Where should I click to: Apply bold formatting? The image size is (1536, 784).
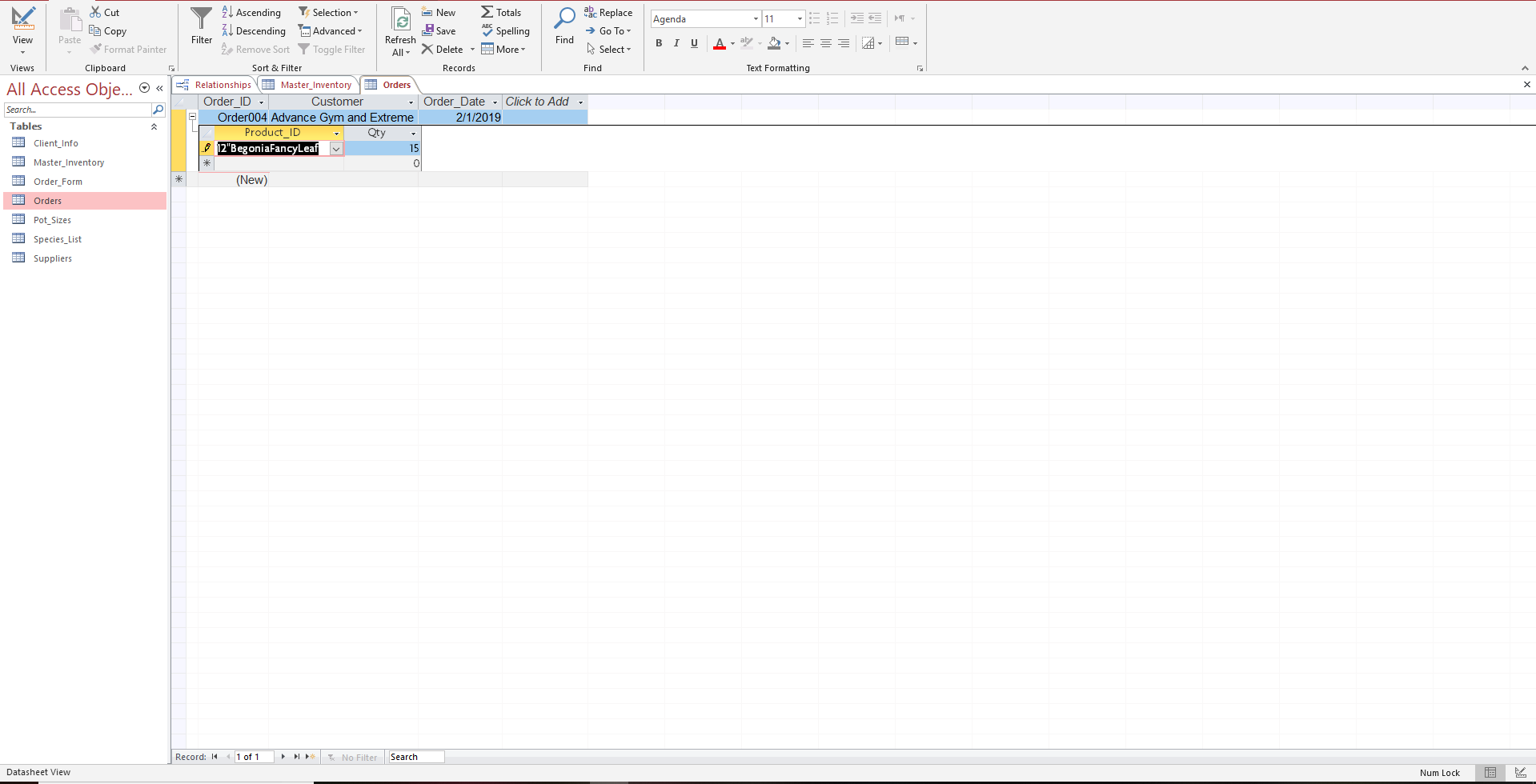click(x=659, y=43)
